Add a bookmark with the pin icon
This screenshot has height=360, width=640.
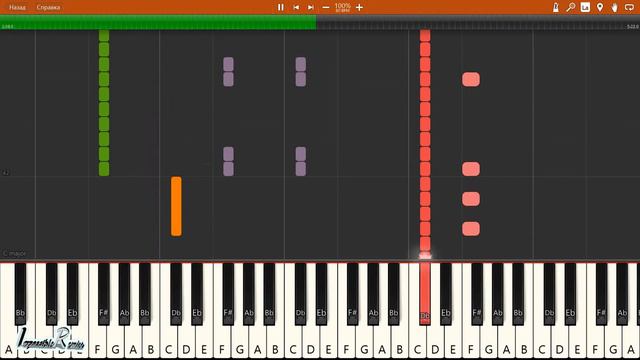pyautogui.click(x=600, y=7)
